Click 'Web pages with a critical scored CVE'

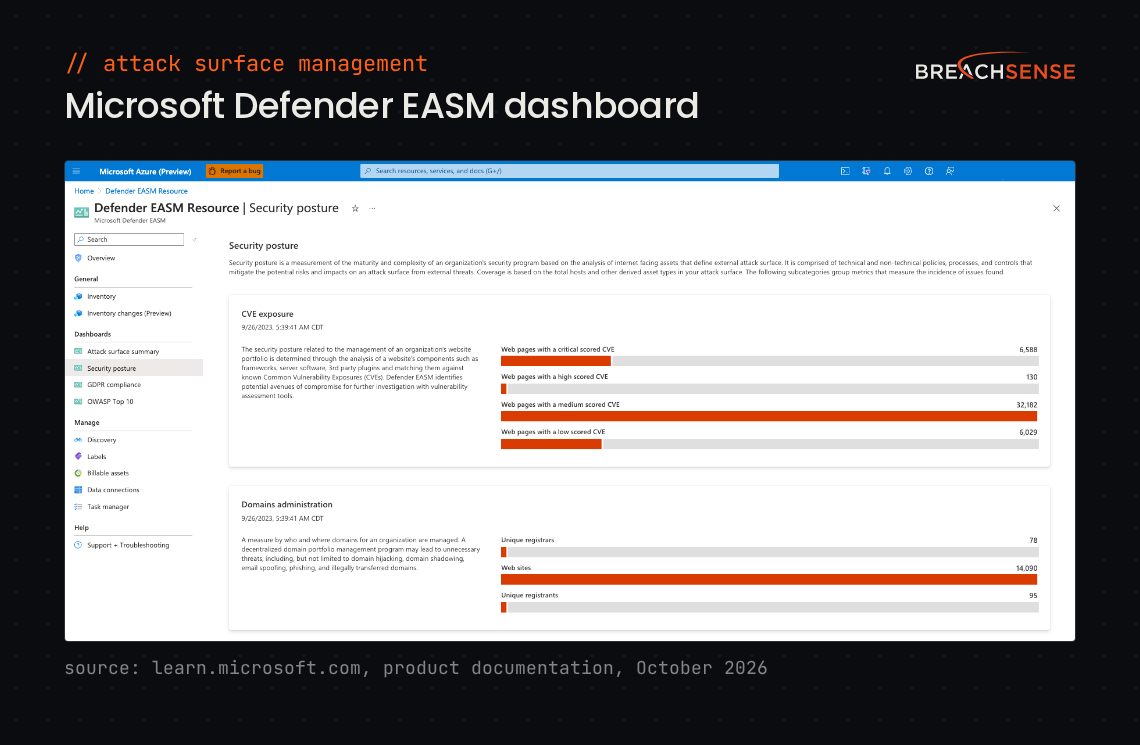(558, 350)
